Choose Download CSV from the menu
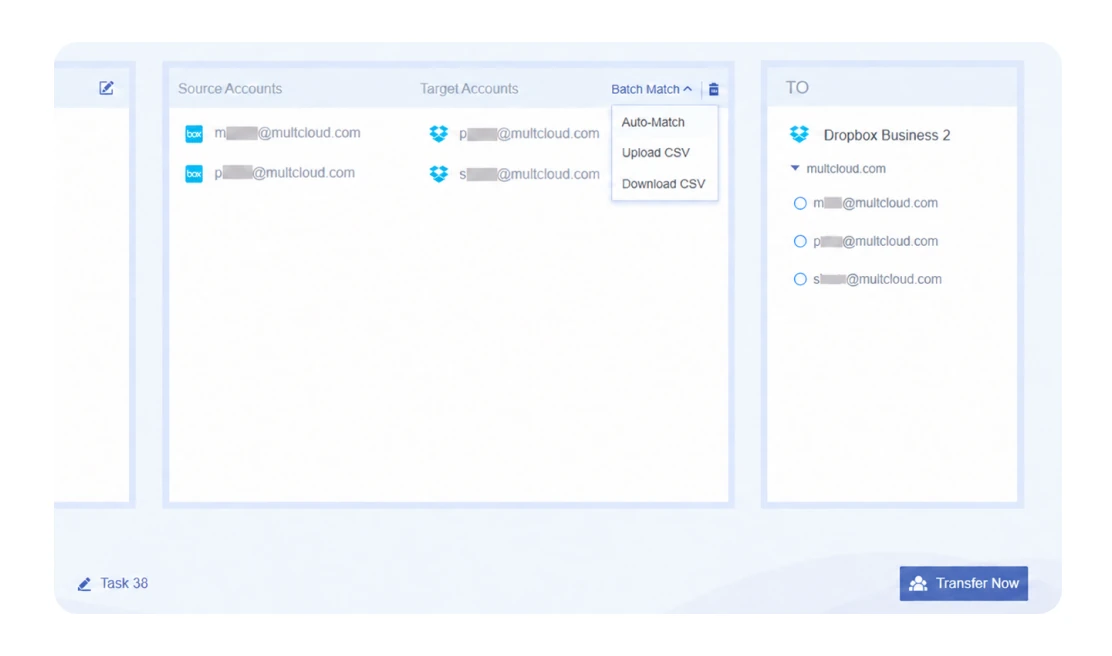1112x656 pixels. (x=663, y=184)
